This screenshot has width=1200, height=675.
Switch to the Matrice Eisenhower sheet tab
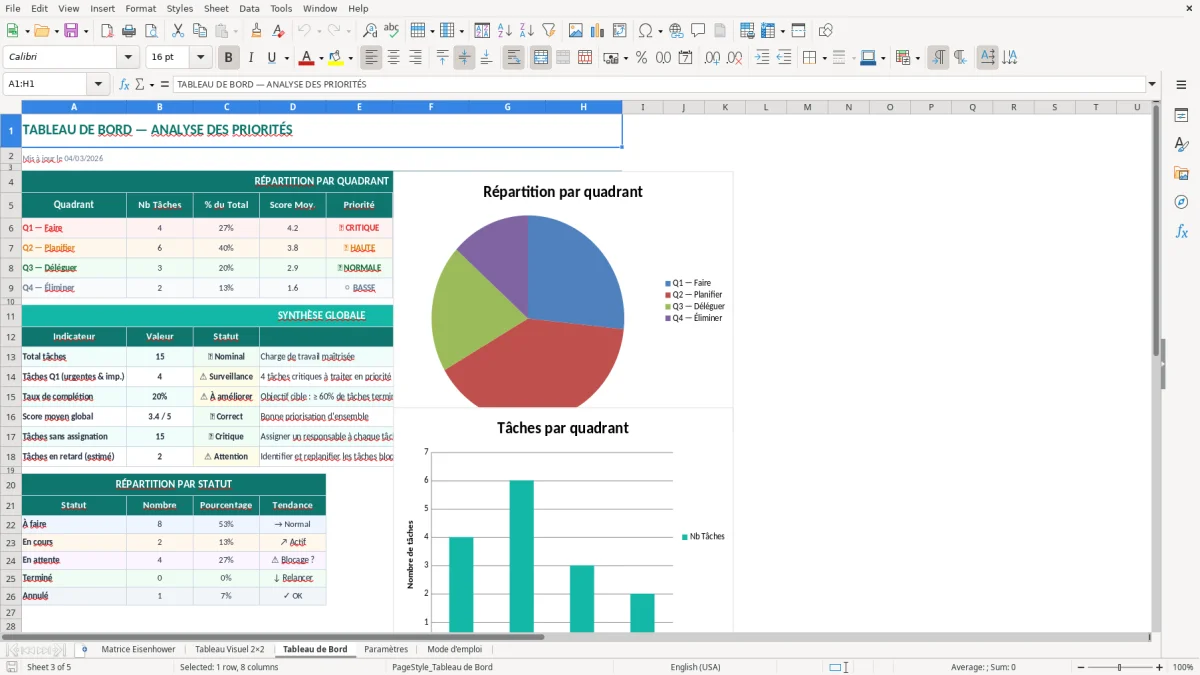click(138, 649)
